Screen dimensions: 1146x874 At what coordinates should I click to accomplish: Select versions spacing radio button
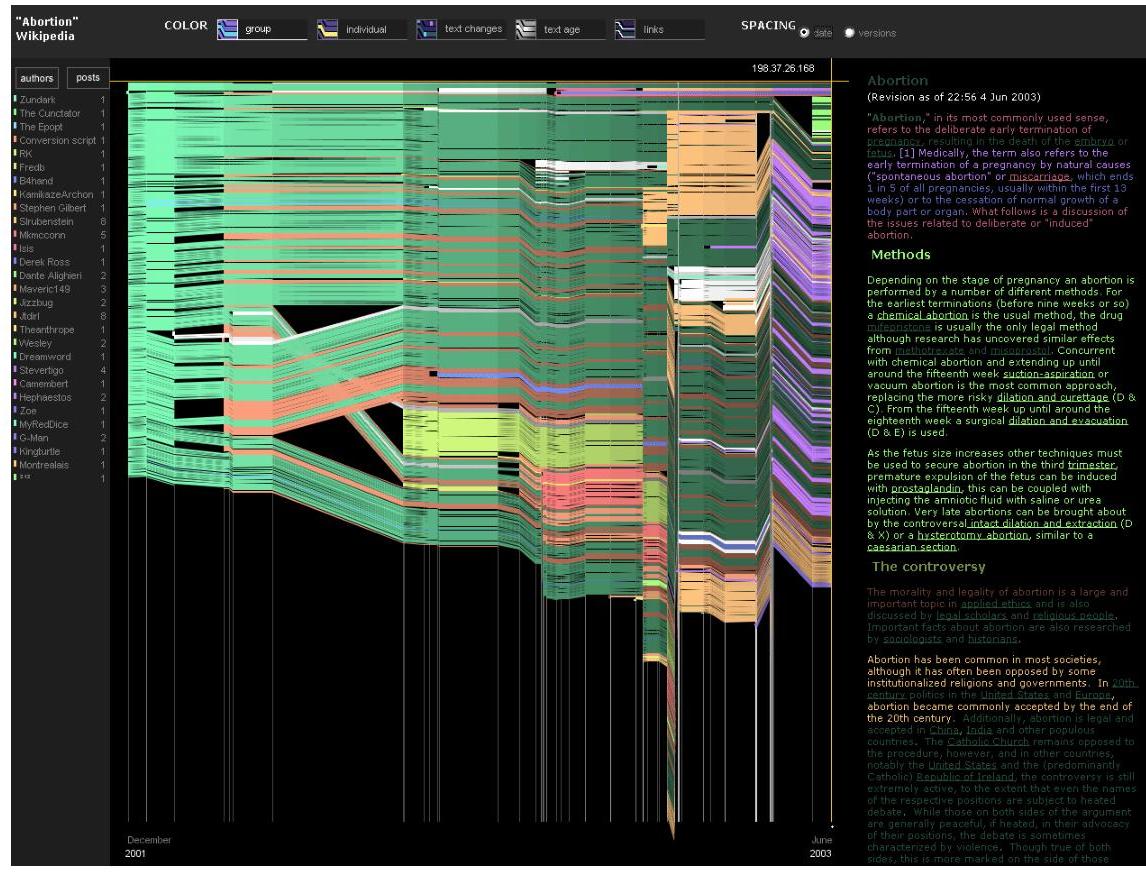[849, 33]
